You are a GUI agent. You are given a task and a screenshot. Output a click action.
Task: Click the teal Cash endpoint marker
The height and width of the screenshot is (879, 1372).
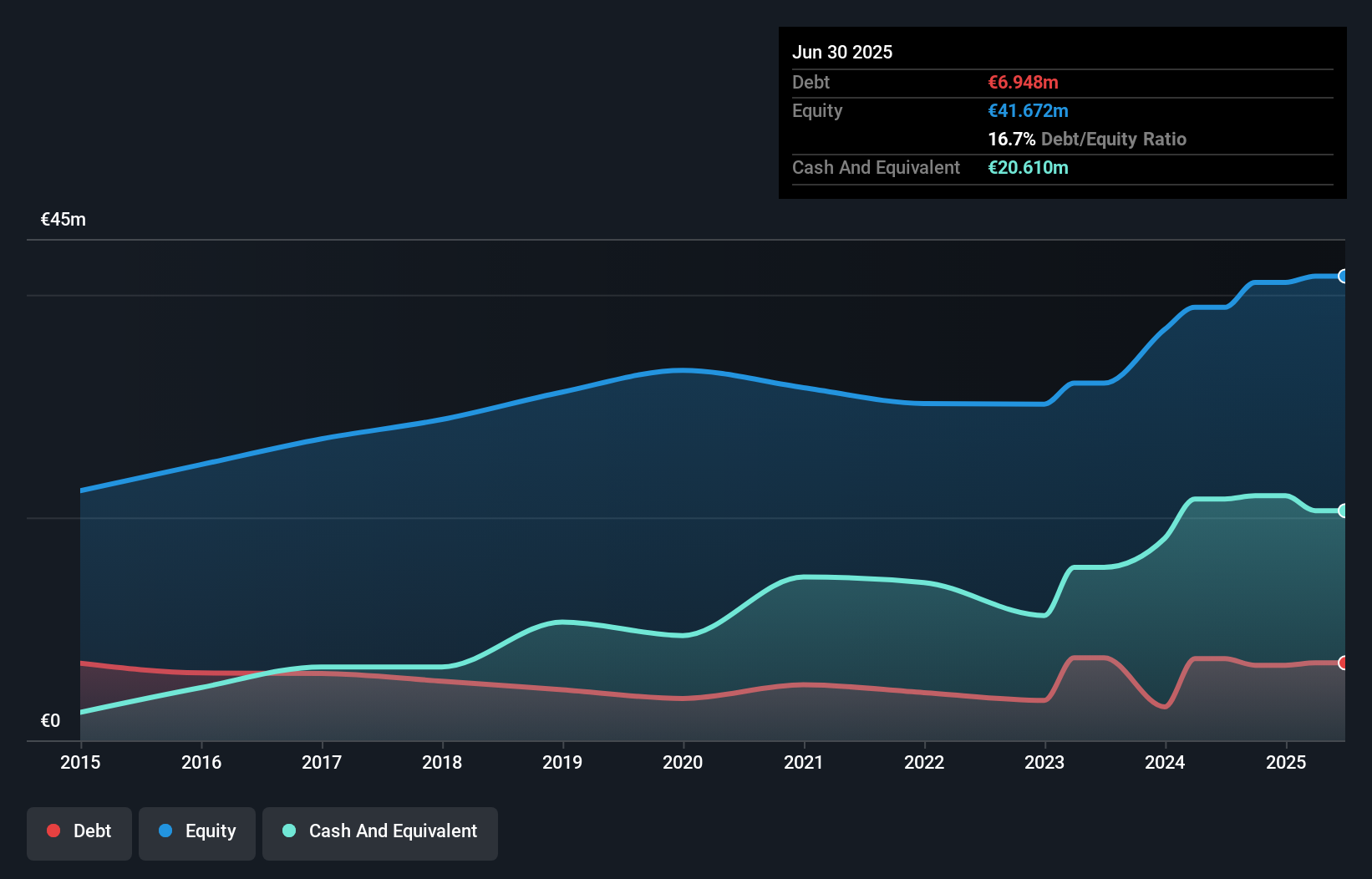point(1343,511)
